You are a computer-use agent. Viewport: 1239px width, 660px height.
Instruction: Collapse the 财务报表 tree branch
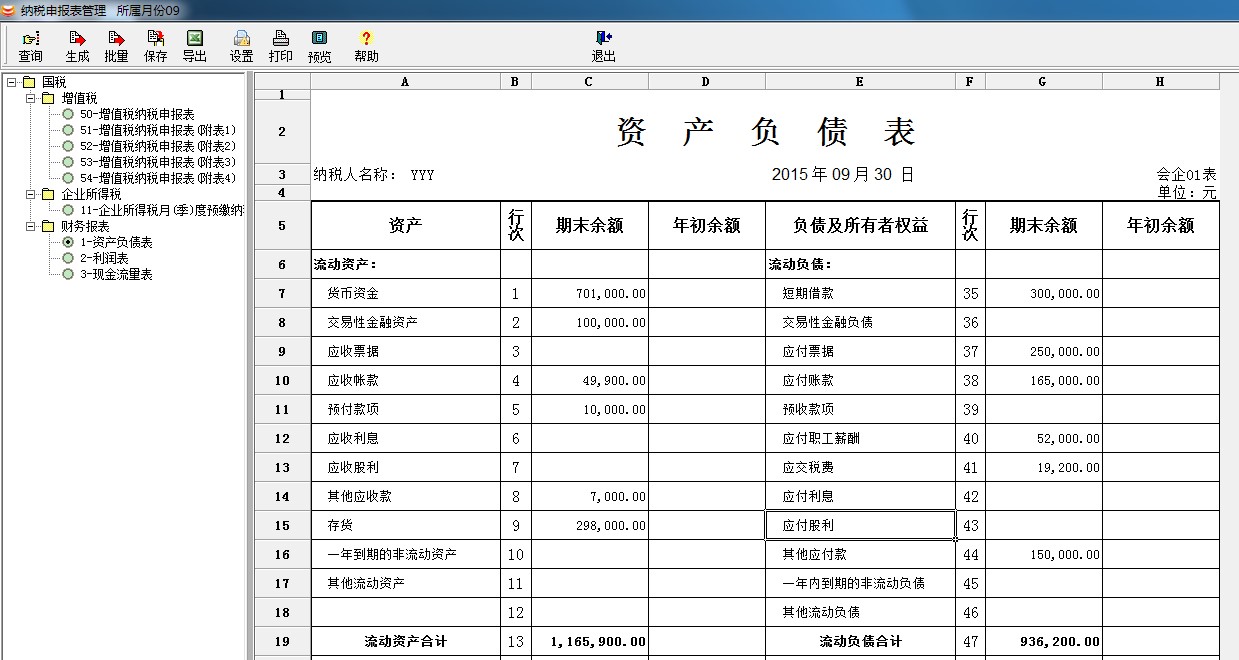coord(30,226)
